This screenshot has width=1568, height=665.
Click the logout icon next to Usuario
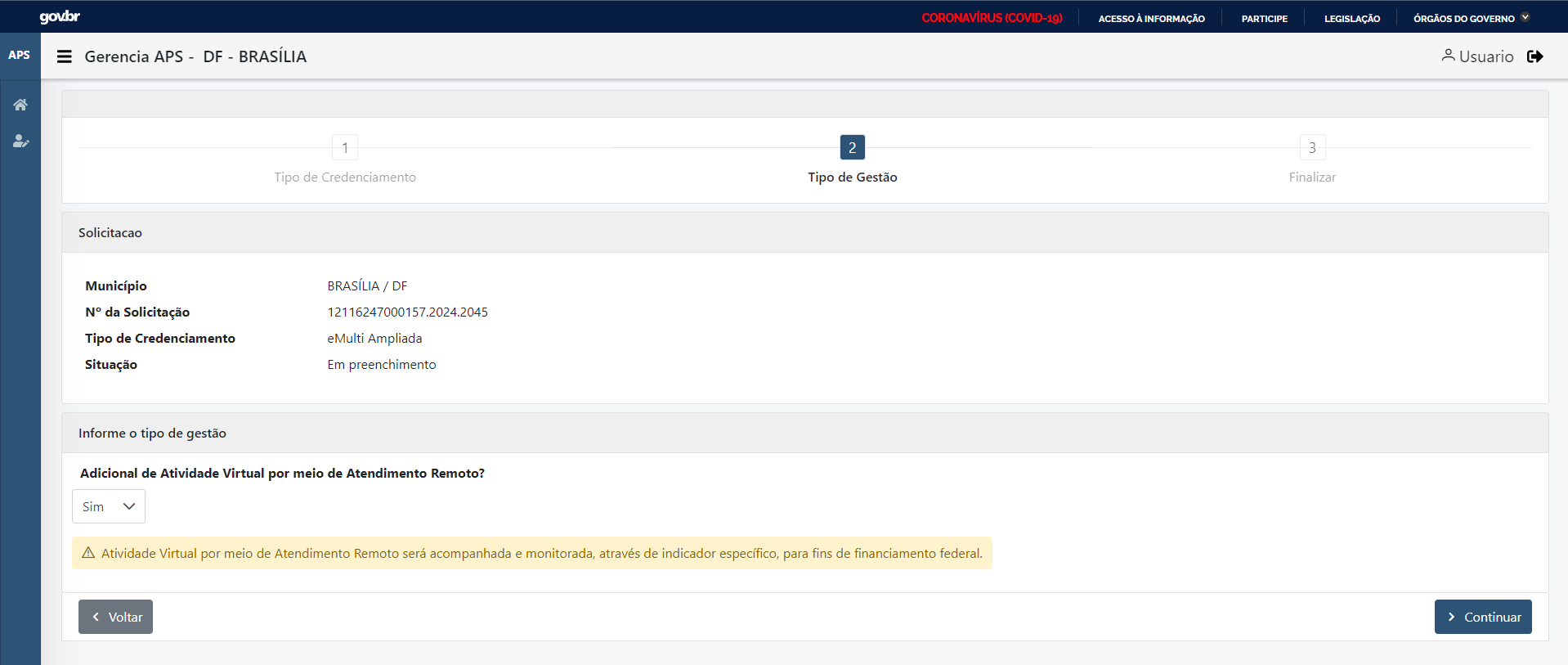pos(1535,56)
